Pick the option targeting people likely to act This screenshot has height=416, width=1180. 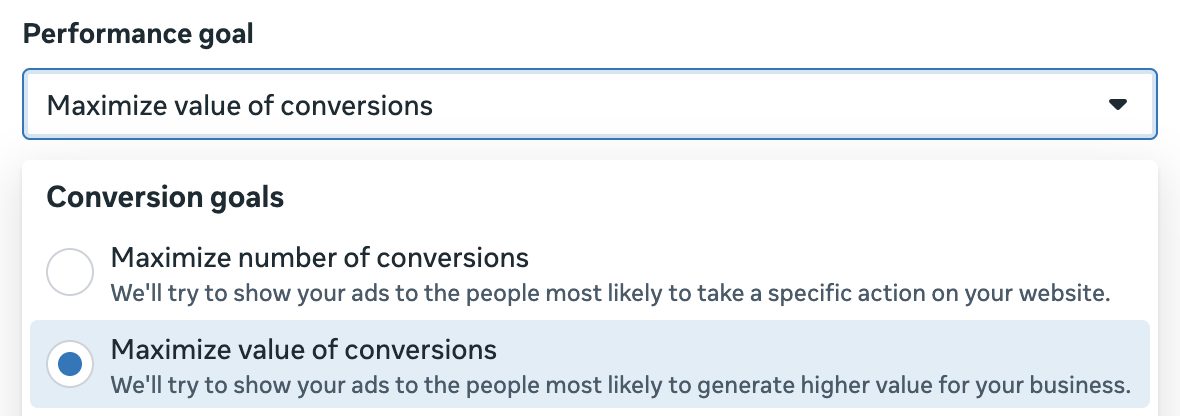tap(319, 258)
